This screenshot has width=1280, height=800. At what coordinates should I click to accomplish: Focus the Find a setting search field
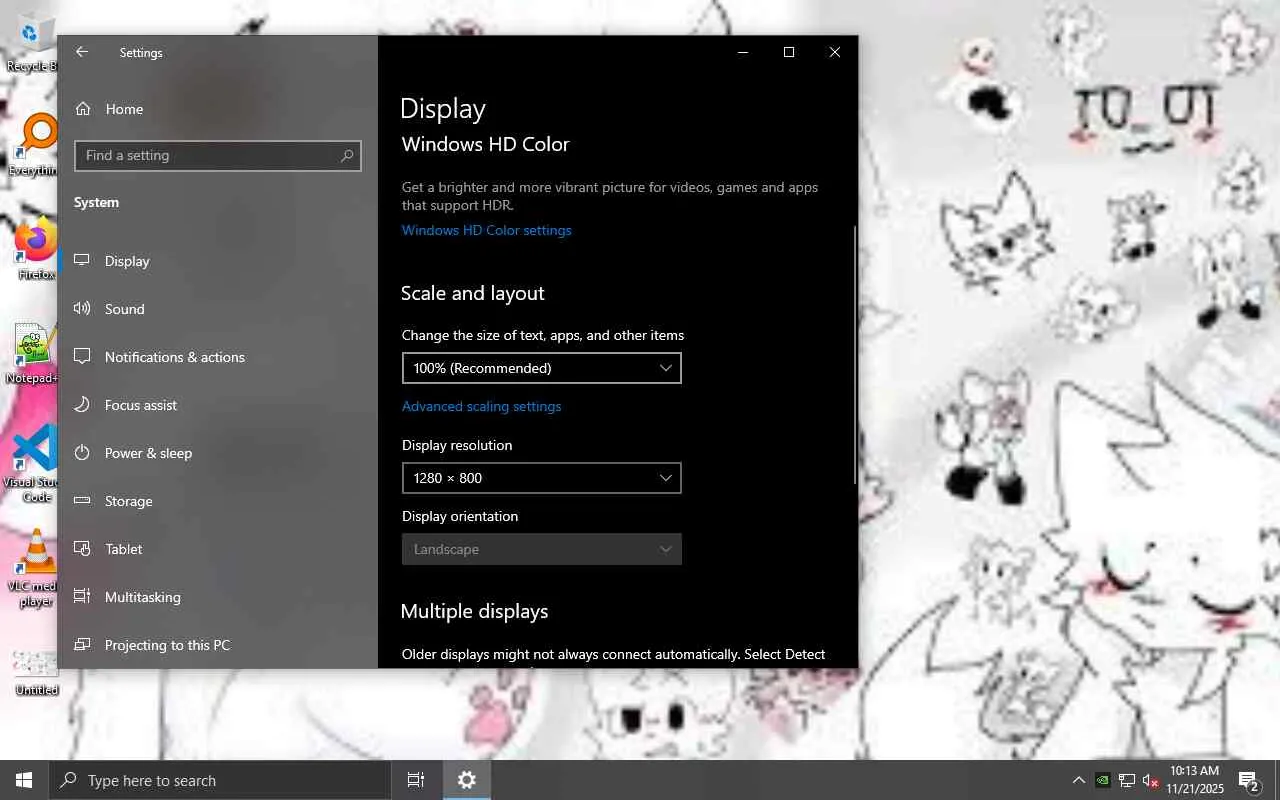pos(217,156)
